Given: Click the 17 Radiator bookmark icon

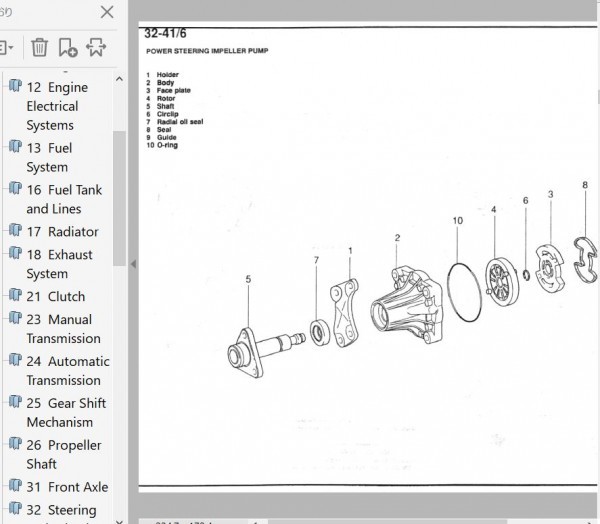Looking at the screenshot, I should tap(15, 230).
